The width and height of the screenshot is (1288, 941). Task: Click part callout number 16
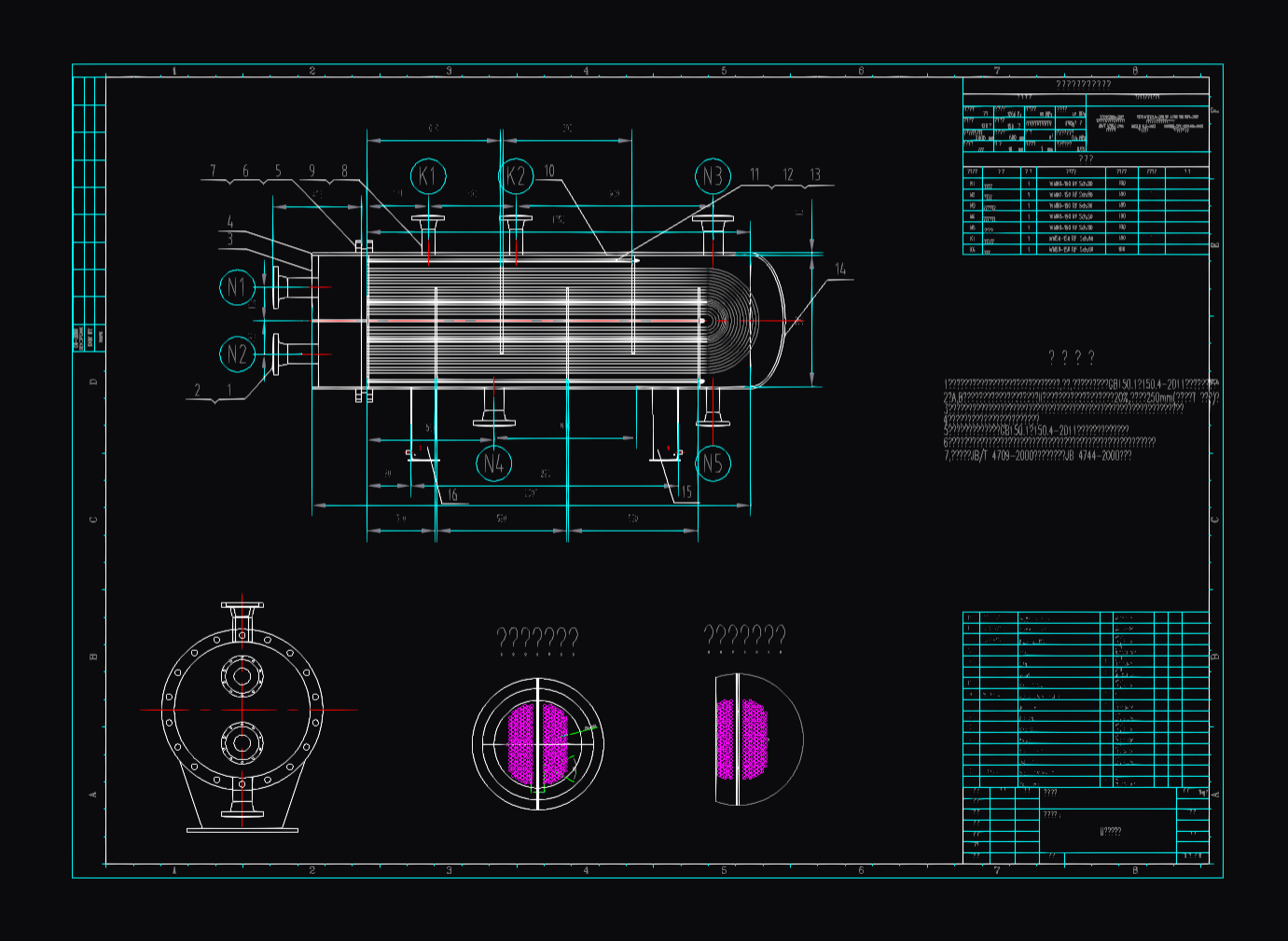click(452, 495)
